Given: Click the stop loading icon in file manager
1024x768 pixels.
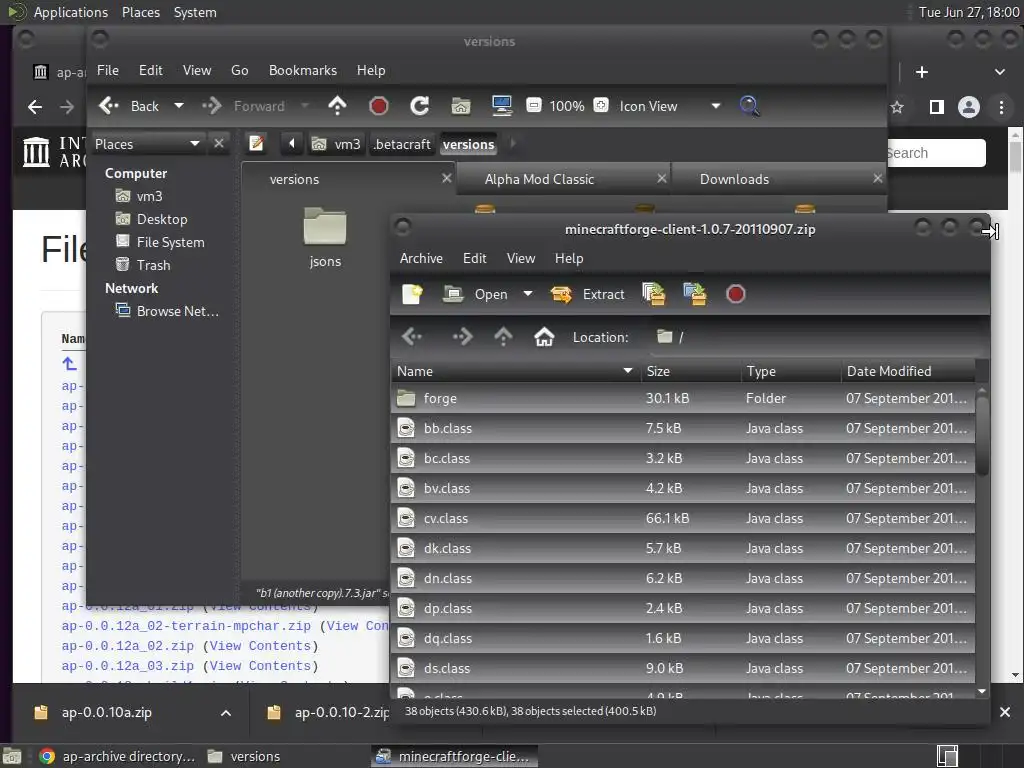Looking at the screenshot, I should tap(379, 106).
